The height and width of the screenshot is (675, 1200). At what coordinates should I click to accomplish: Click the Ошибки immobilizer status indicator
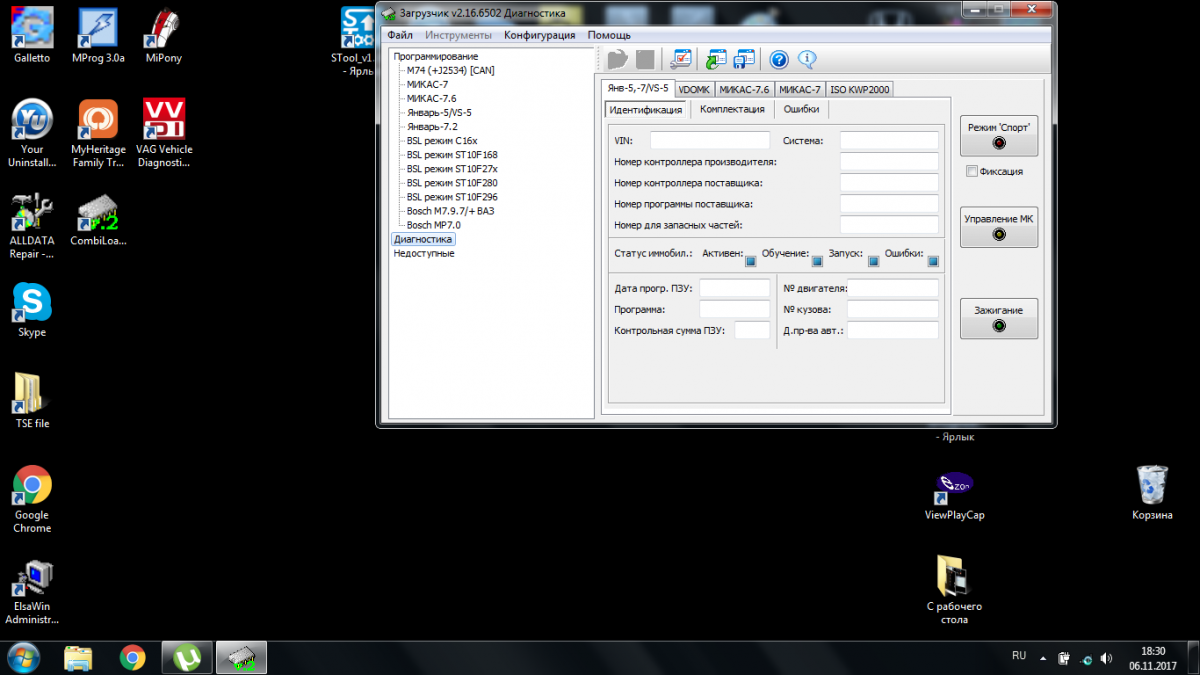coord(933,262)
